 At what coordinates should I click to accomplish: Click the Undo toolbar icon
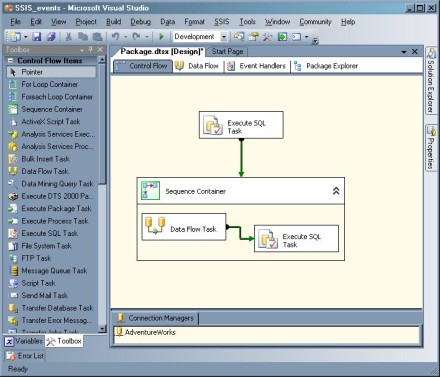point(115,36)
